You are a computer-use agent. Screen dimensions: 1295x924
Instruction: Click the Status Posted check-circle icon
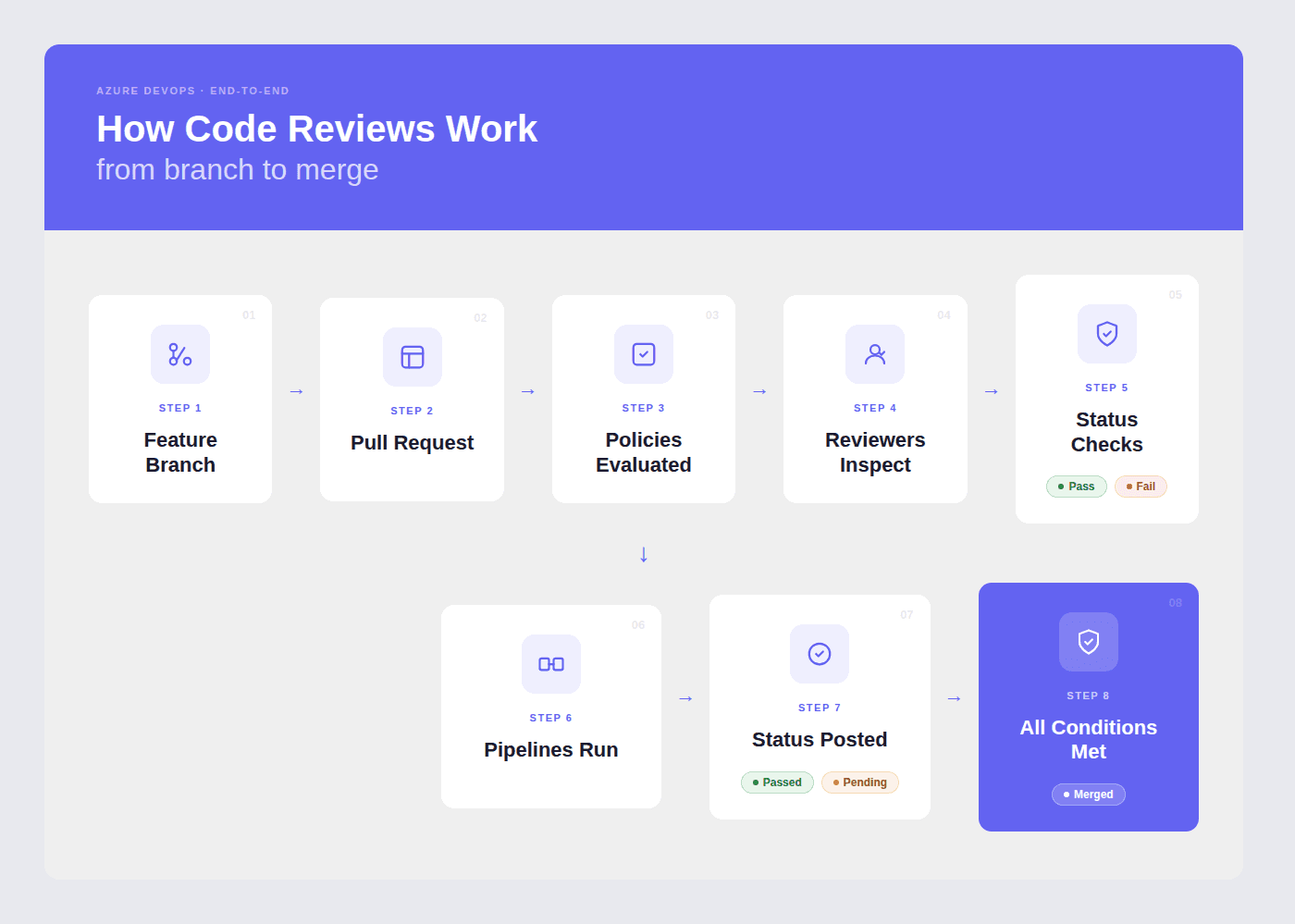pos(820,654)
